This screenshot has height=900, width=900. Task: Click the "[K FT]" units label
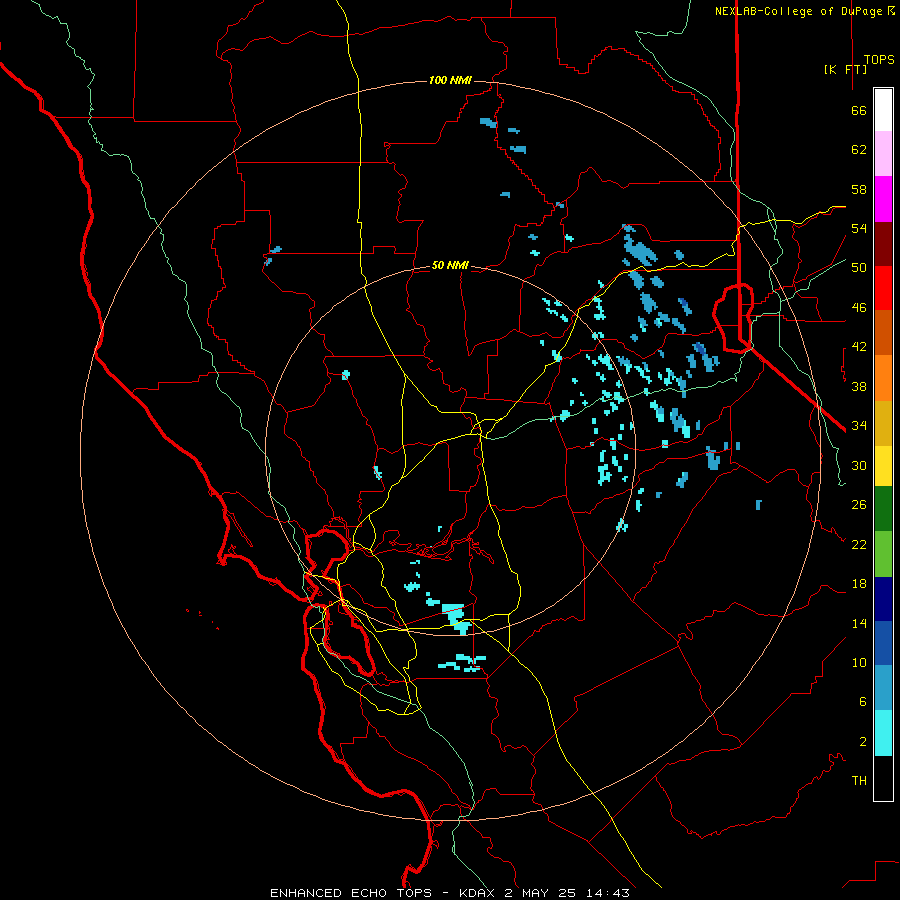[x=845, y=69]
